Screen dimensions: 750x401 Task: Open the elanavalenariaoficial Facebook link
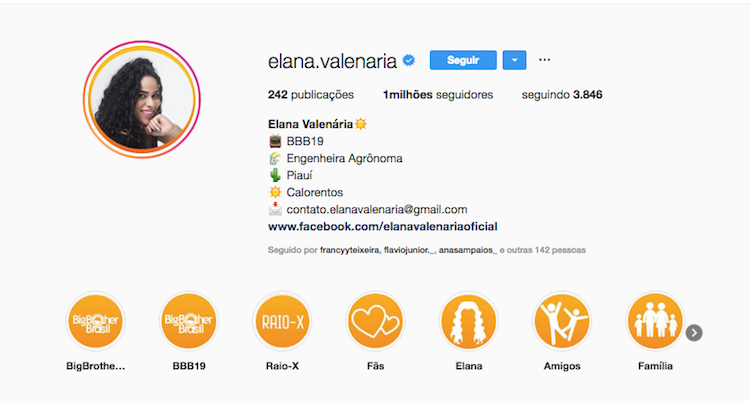coord(383,226)
